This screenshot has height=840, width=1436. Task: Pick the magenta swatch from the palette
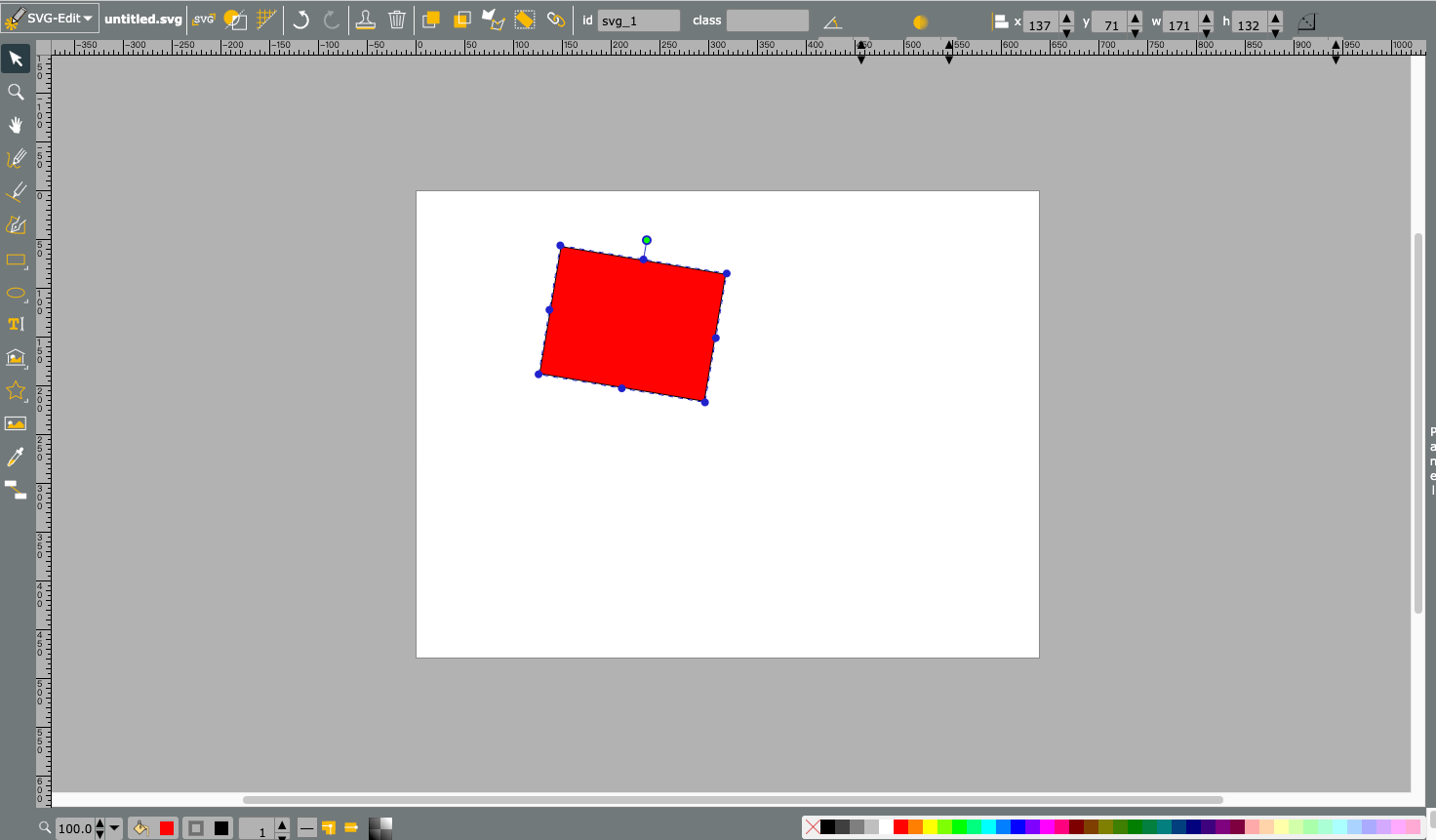tap(1047, 827)
